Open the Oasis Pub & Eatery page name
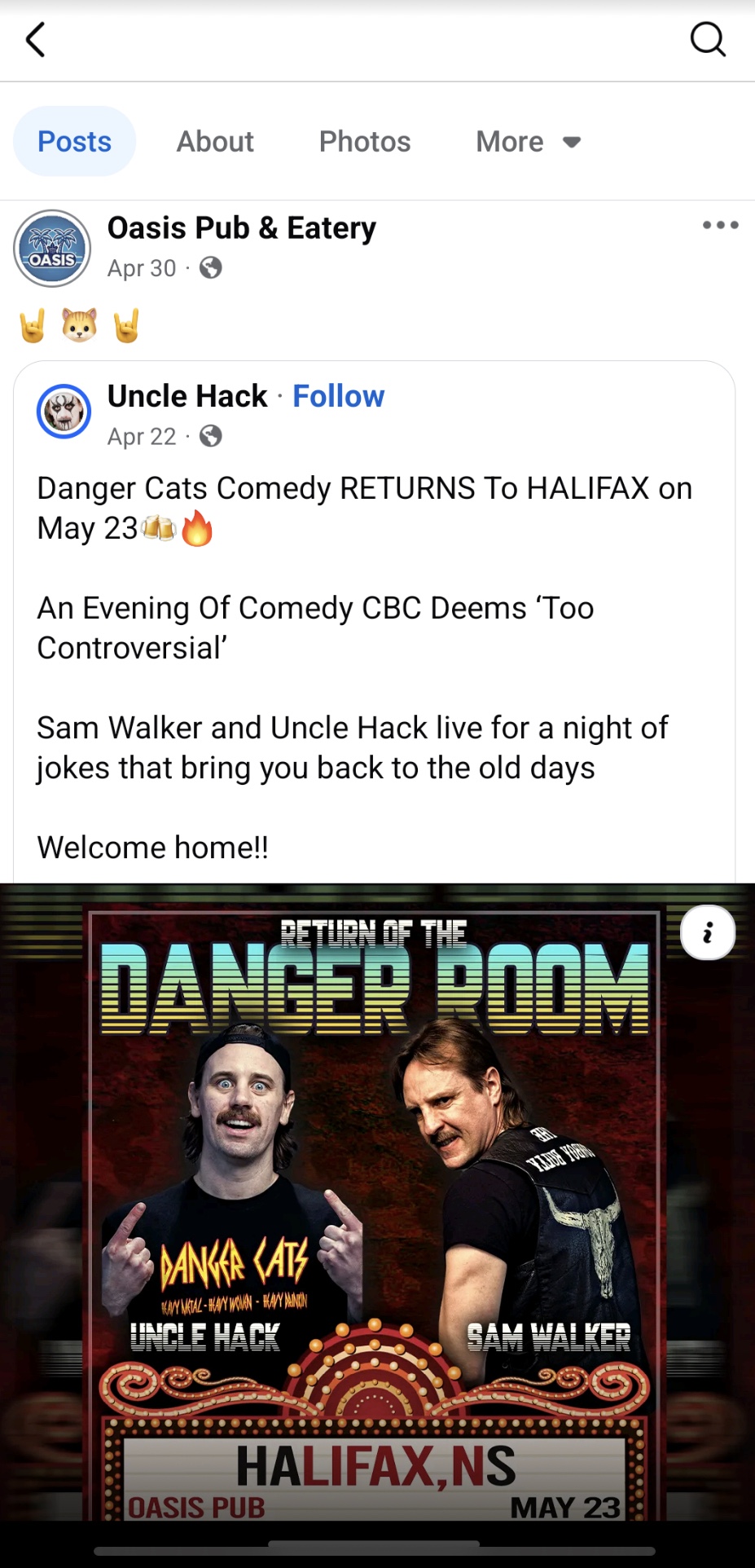 click(x=242, y=228)
